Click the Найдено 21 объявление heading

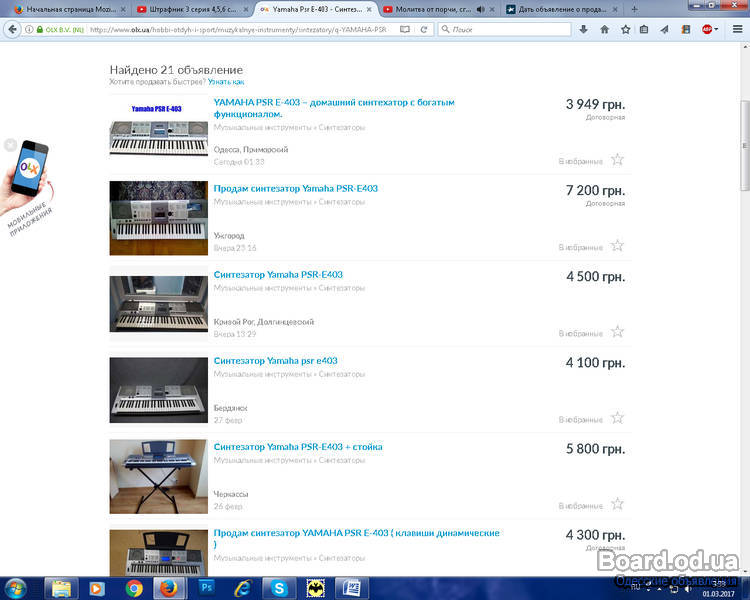pos(176,70)
